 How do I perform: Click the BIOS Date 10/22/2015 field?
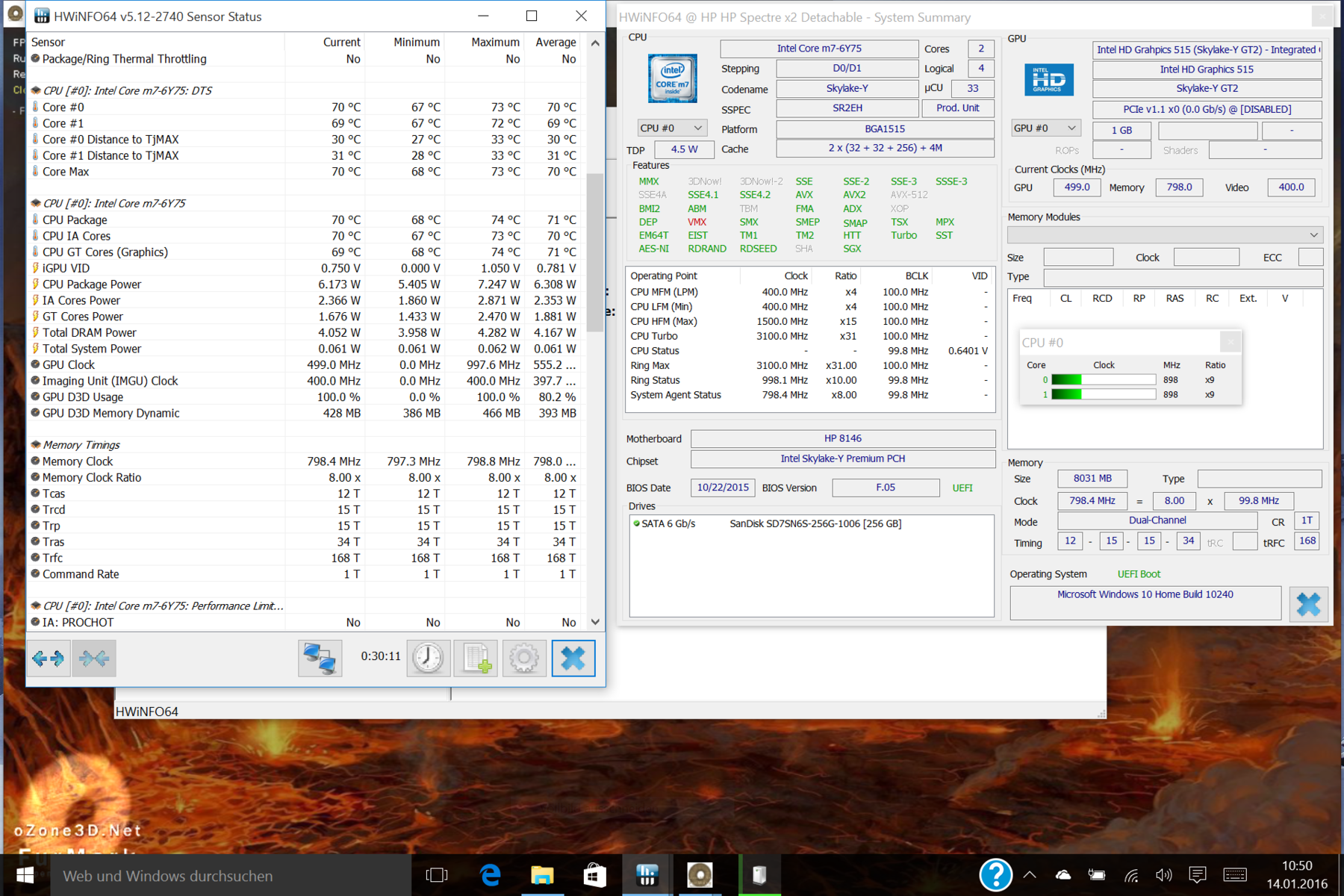[x=723, y=488]
